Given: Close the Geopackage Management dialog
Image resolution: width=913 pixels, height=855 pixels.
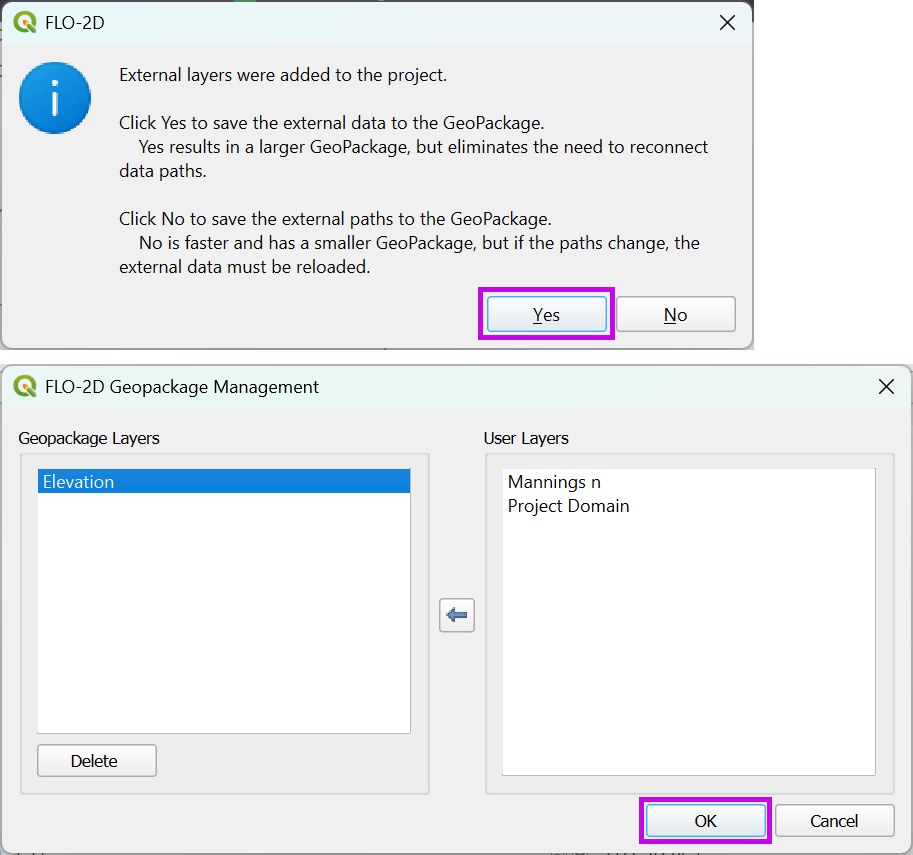Looking at the screenshot, I should (x=885, y=387).
